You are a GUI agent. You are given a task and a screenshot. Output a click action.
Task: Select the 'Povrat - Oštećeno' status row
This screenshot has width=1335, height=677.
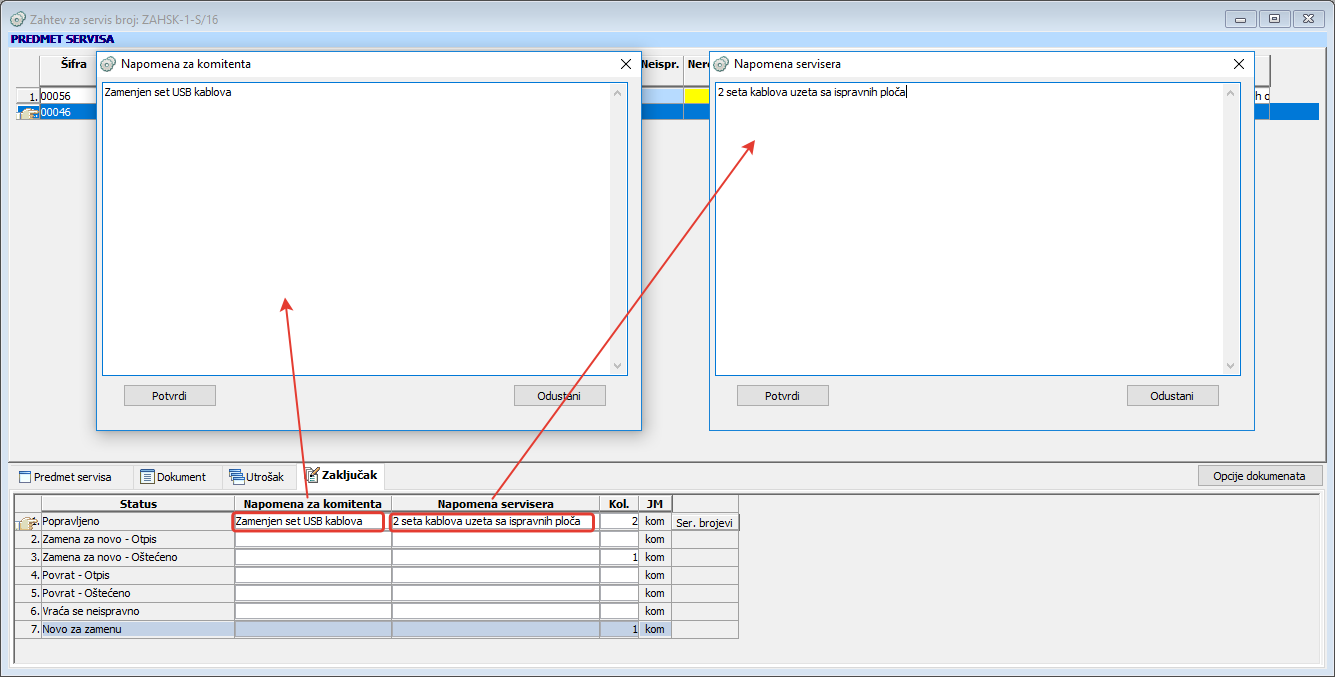pyautogui.click(x=138, y=593)
